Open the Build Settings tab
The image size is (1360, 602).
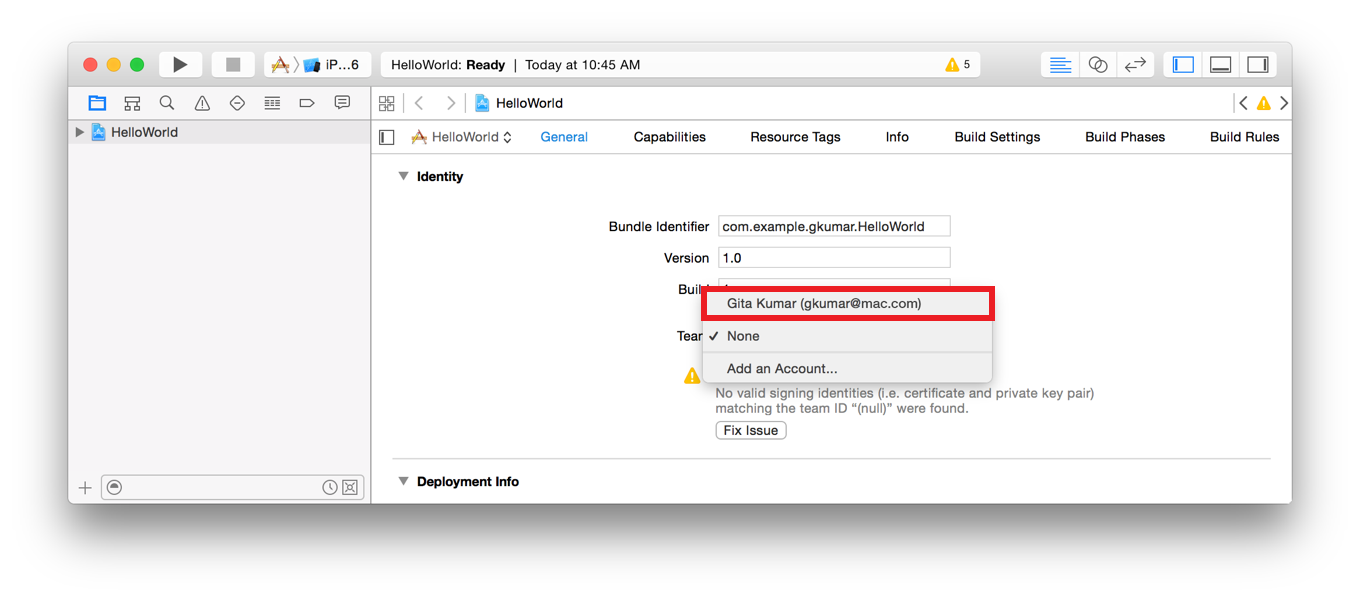pyautogui.click(x=997, y=137)
